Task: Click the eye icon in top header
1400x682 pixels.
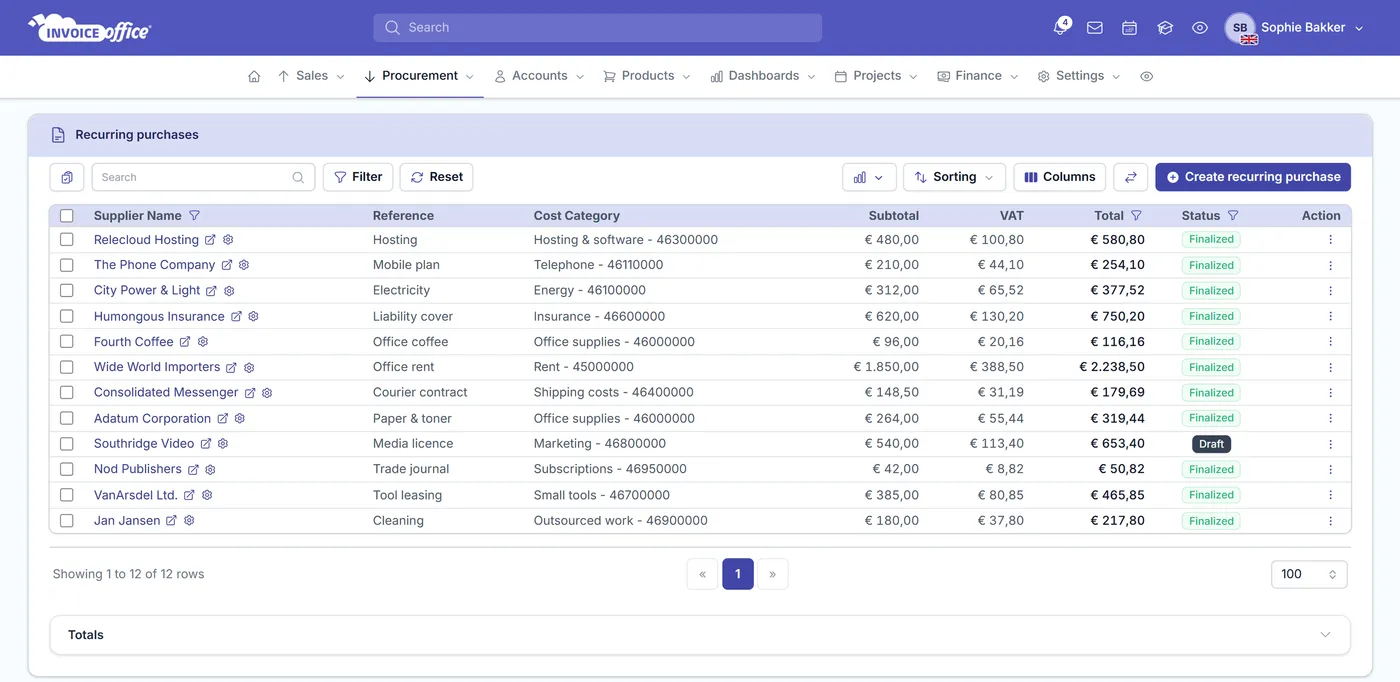Action: tap(1200, 28)
